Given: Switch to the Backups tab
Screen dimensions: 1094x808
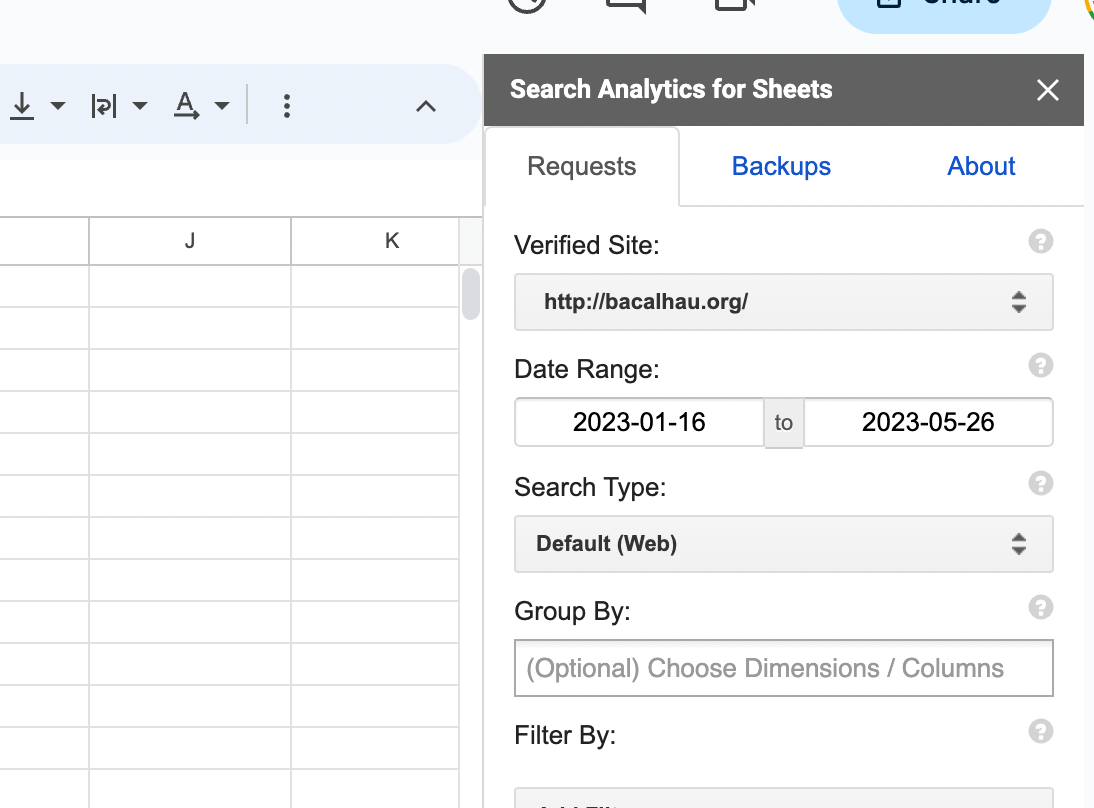Looking at the screenshot, I should (x=781, y=166).
